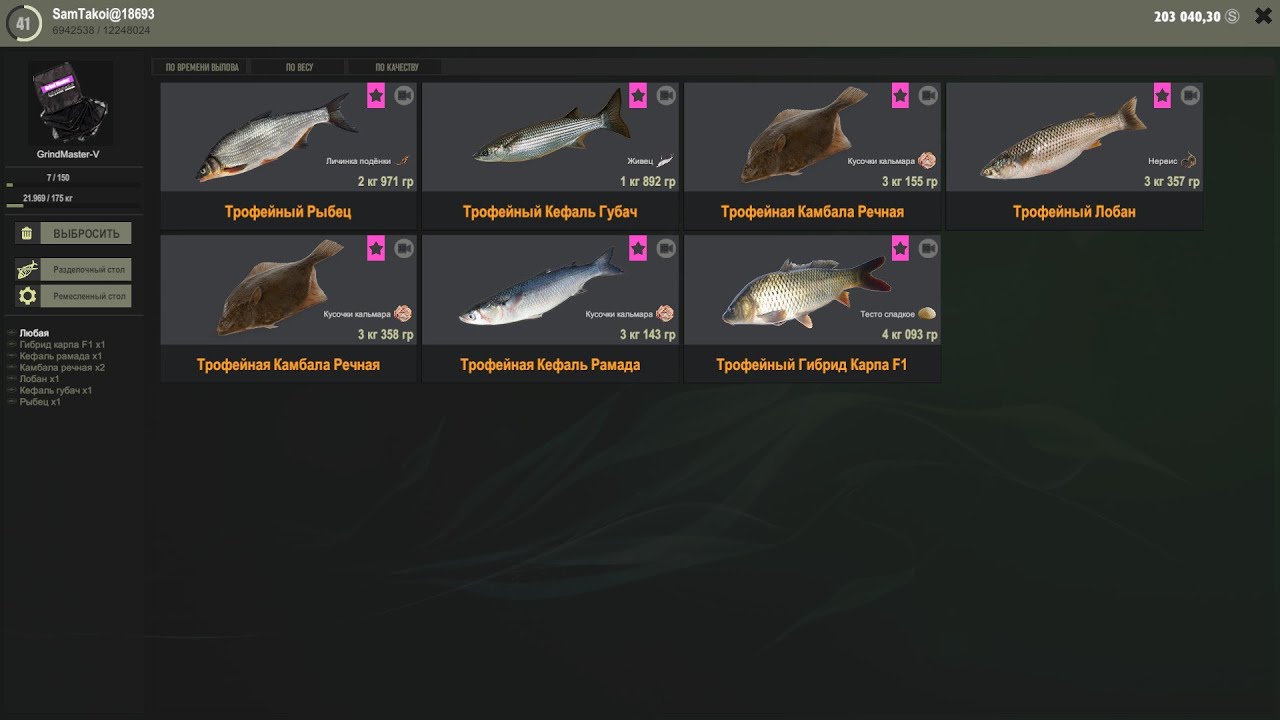Click the camera icon on Трофейный Кефаль Губач
The image size is (1280, 720).
tap(666, 96)
